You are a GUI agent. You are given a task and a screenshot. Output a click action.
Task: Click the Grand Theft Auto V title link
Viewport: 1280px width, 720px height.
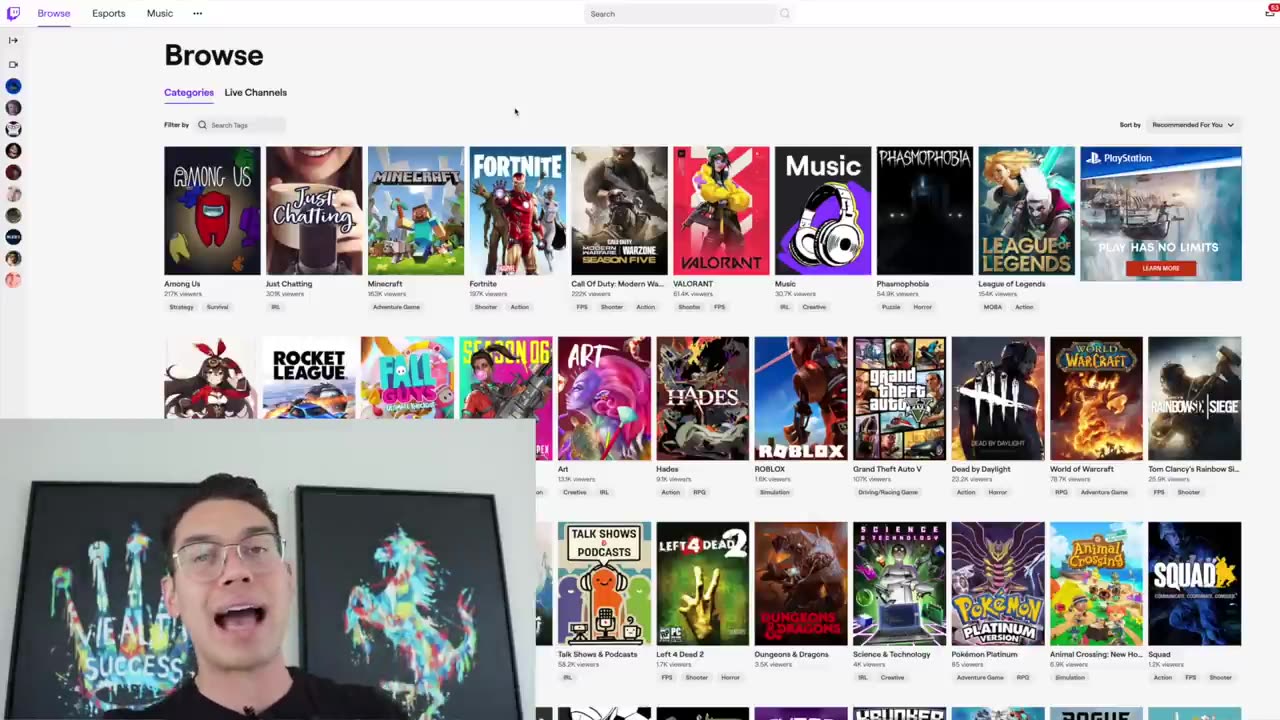pyautogui.click(x=887, y=469)
